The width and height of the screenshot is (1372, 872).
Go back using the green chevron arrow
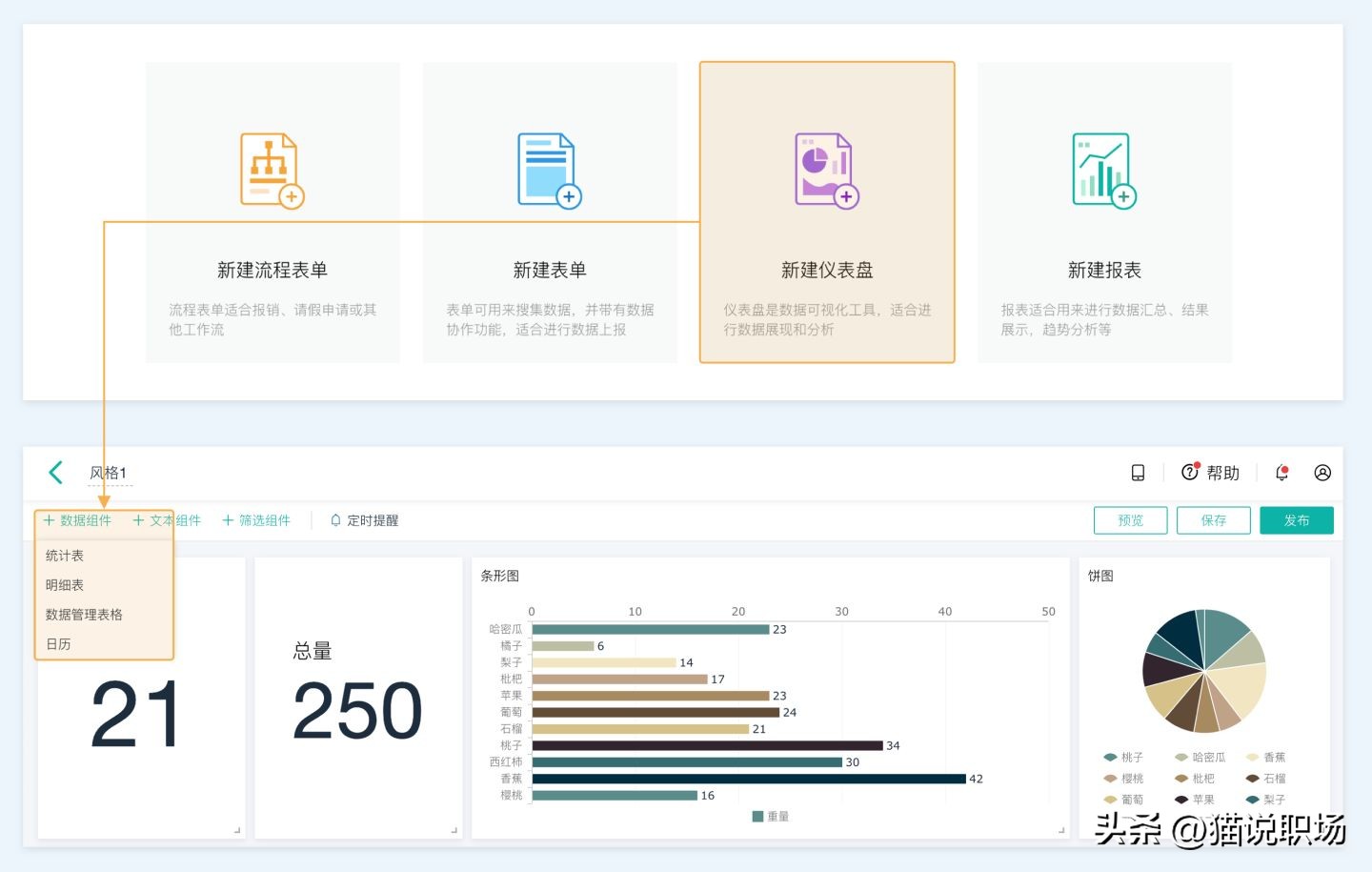[x=55, y=473]
